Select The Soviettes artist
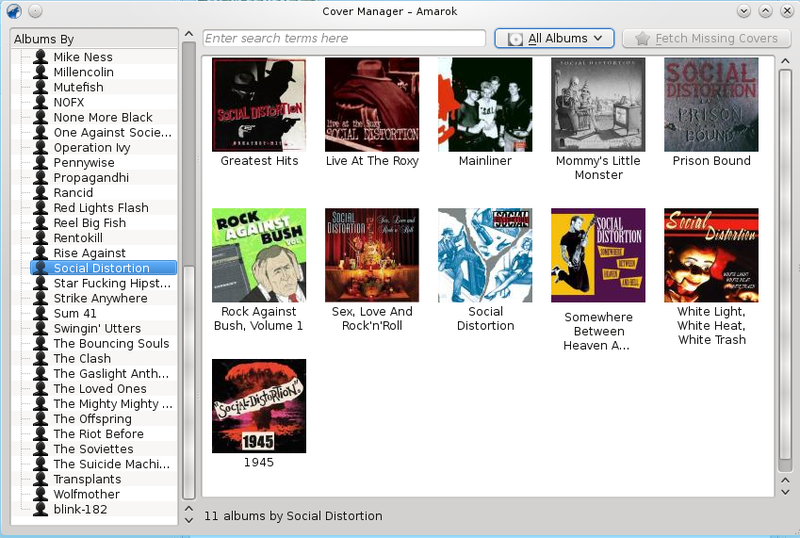 (104, 449)
